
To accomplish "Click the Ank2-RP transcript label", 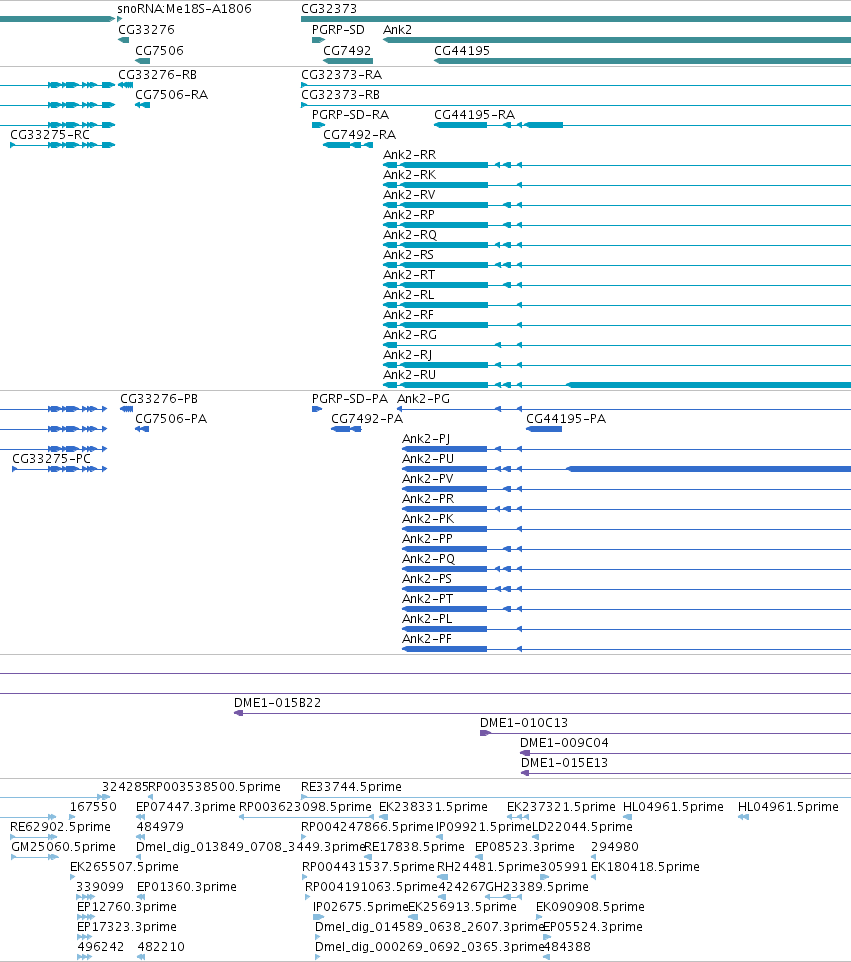I will [409, 215].
